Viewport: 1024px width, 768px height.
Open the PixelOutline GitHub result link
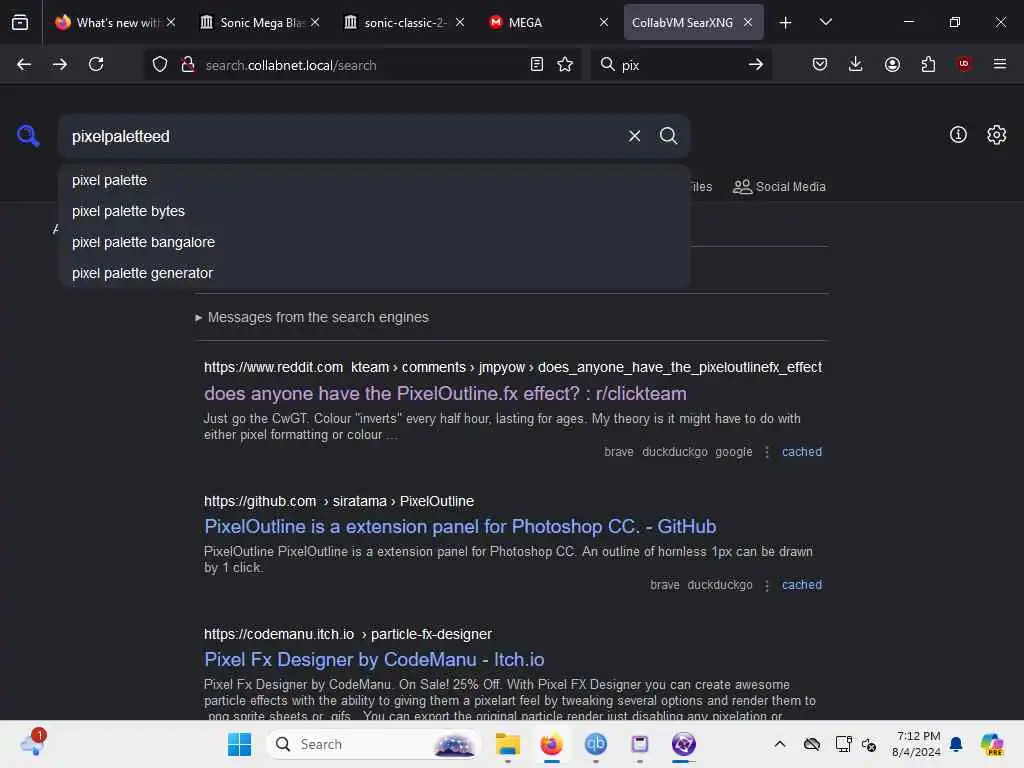tap(460, 526)
